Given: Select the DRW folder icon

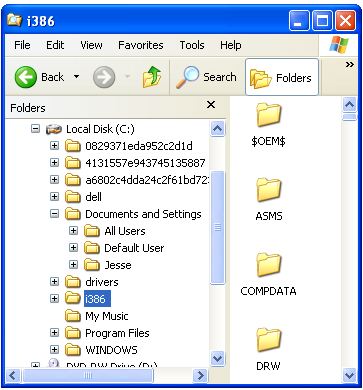Looking at the screenshot, I should pyautogui.click(x=269, y=340).
